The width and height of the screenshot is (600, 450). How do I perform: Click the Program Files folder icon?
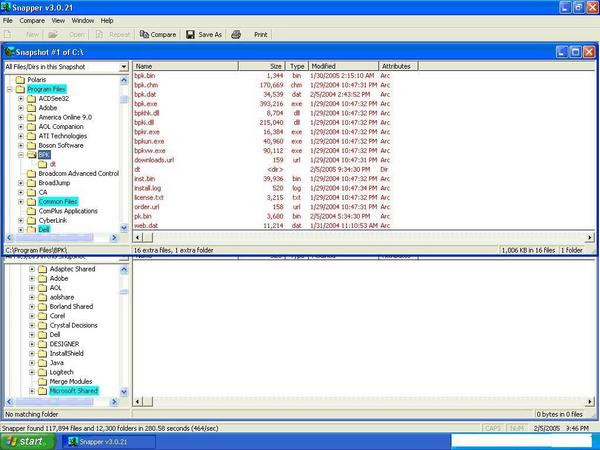pos(19,89)
